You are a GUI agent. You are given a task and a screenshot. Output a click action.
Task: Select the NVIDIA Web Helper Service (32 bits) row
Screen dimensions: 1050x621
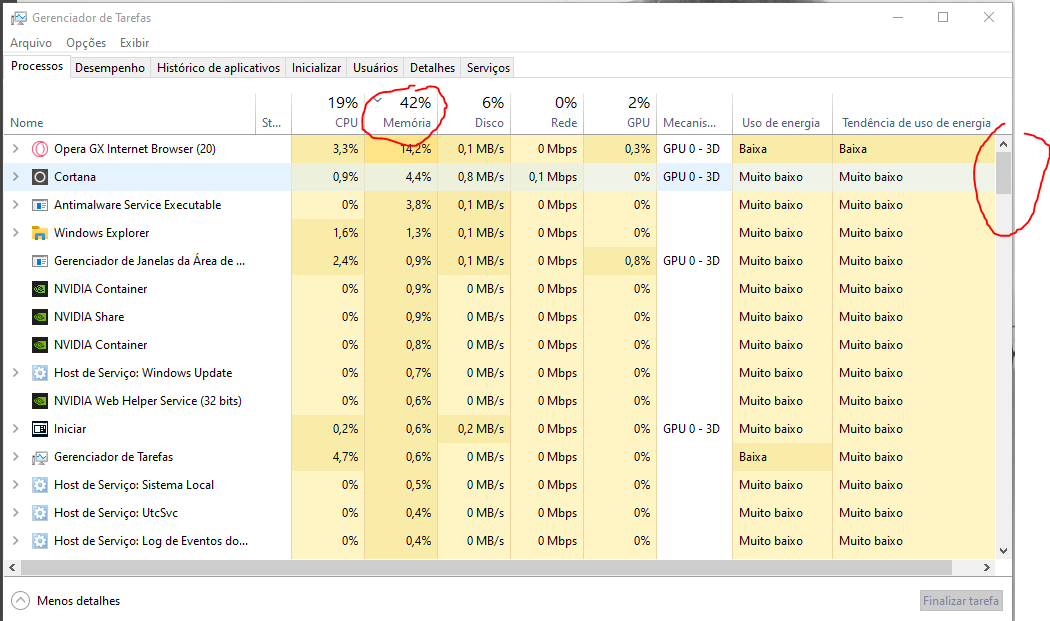point(499,401)
